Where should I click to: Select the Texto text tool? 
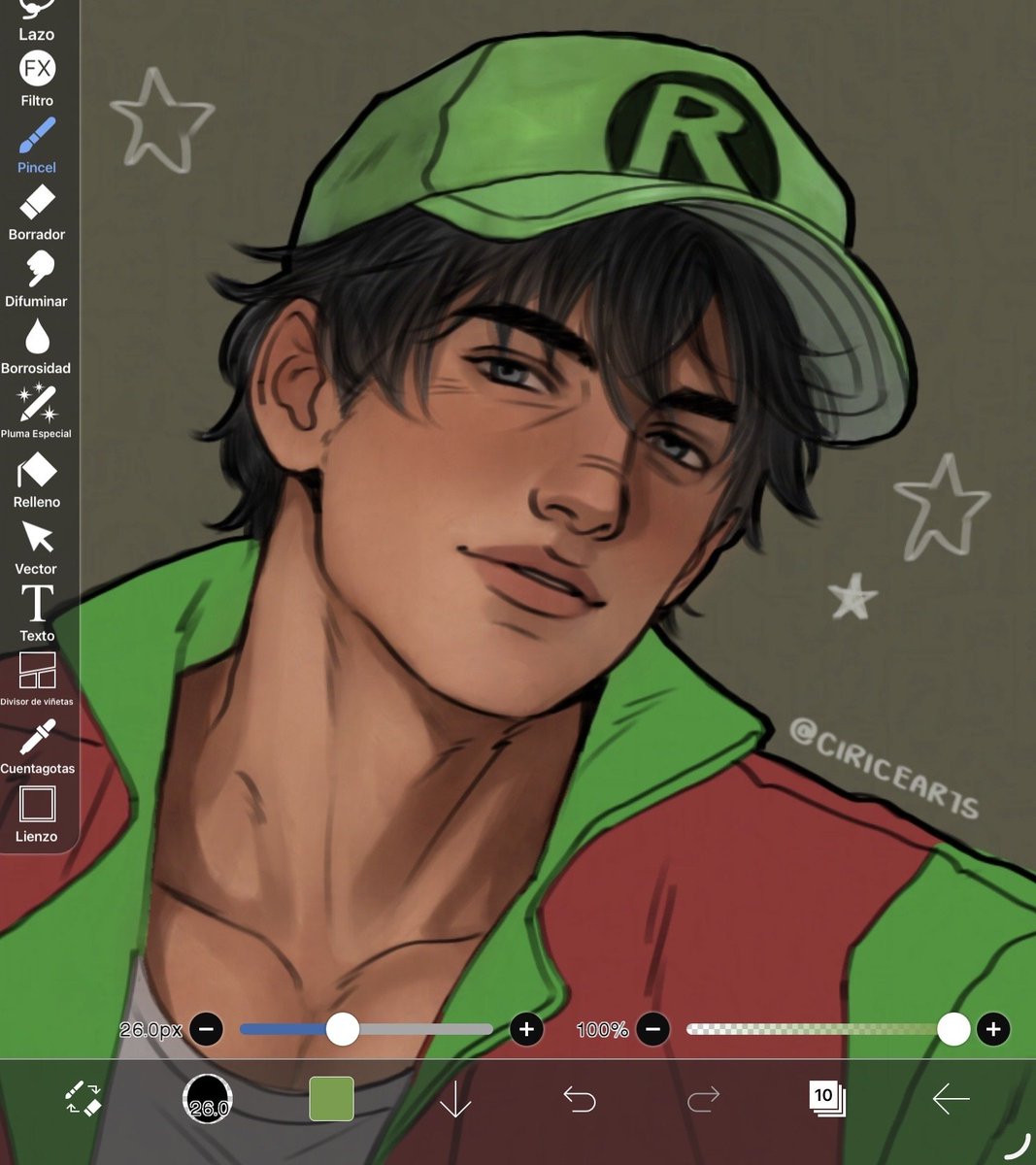tap(37, 614)
